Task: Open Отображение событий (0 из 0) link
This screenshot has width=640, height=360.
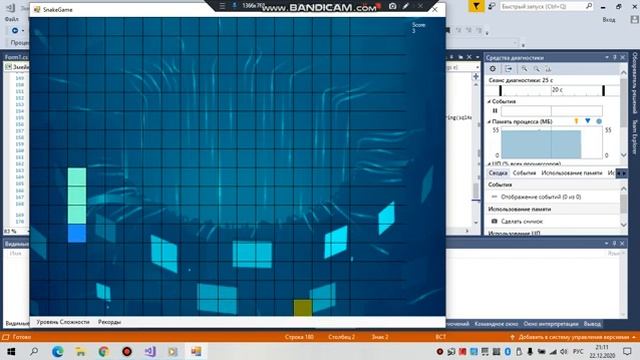Action: tap(541, 197)
